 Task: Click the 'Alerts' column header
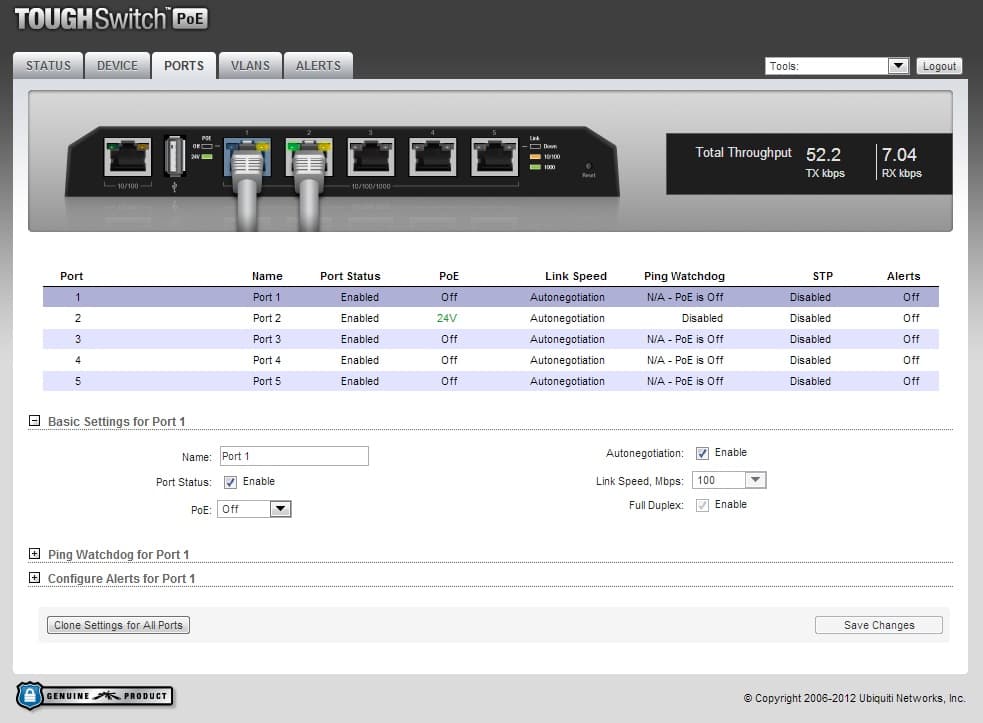pyautogui.click(x=903, y=276)
